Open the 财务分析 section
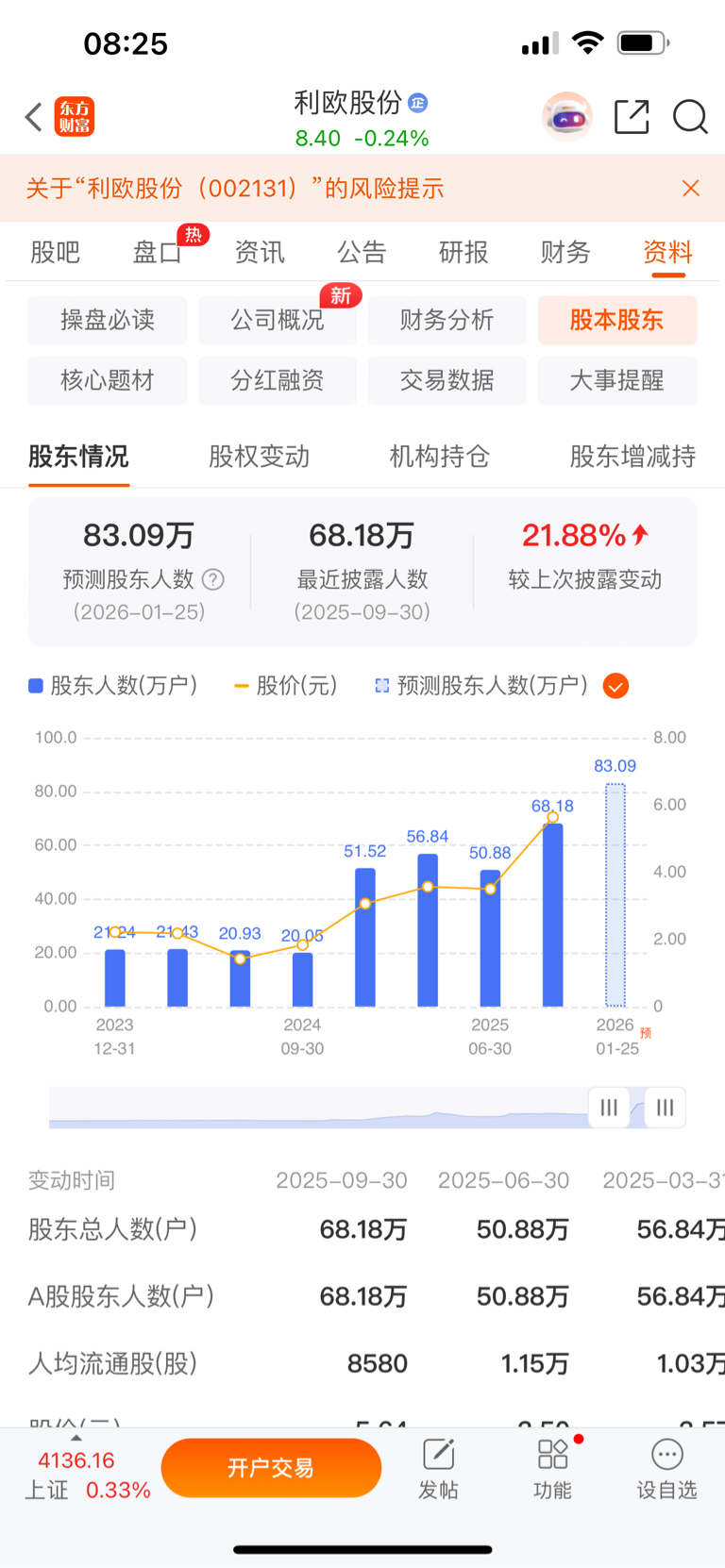 click(x=447, y=320)
